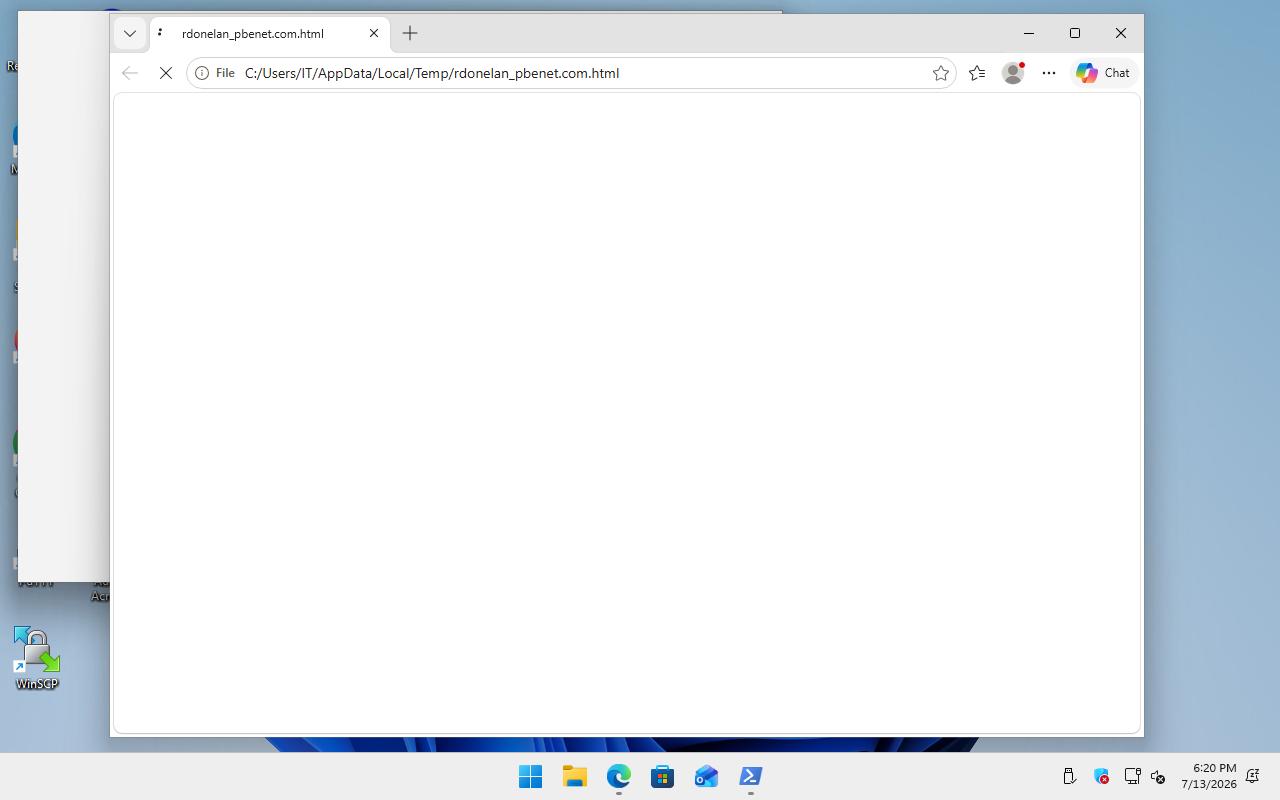Open the clock showing 6:20 PM
Screen dimensions: 1280x800
click(x=1208, y=776)
